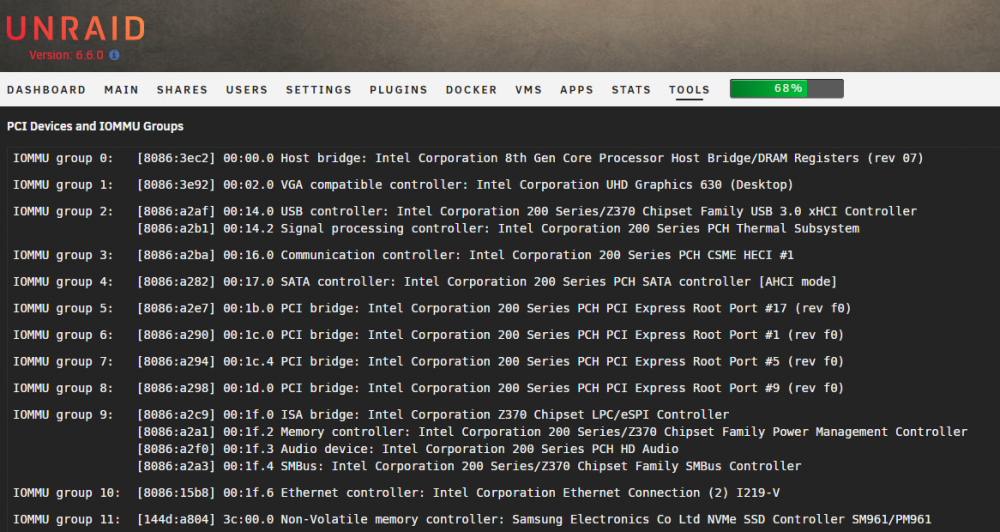Image resolution: width=1000 pixels, height=532 pixels.
Task: Go to the Plugins tab
Action: pos(399,90)
